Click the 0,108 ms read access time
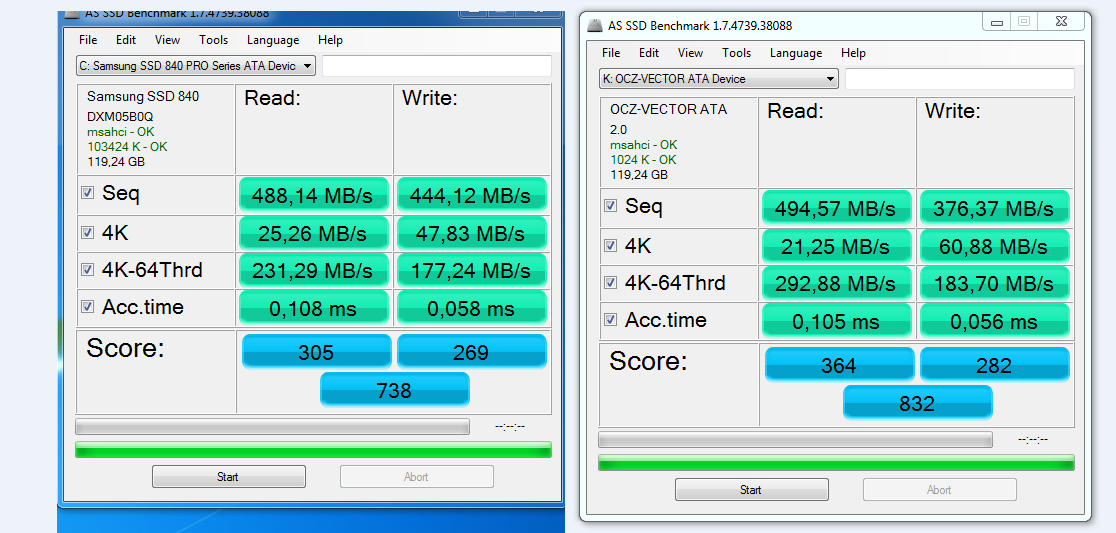This screenshot has width=1116, height=533. (314, 307)
